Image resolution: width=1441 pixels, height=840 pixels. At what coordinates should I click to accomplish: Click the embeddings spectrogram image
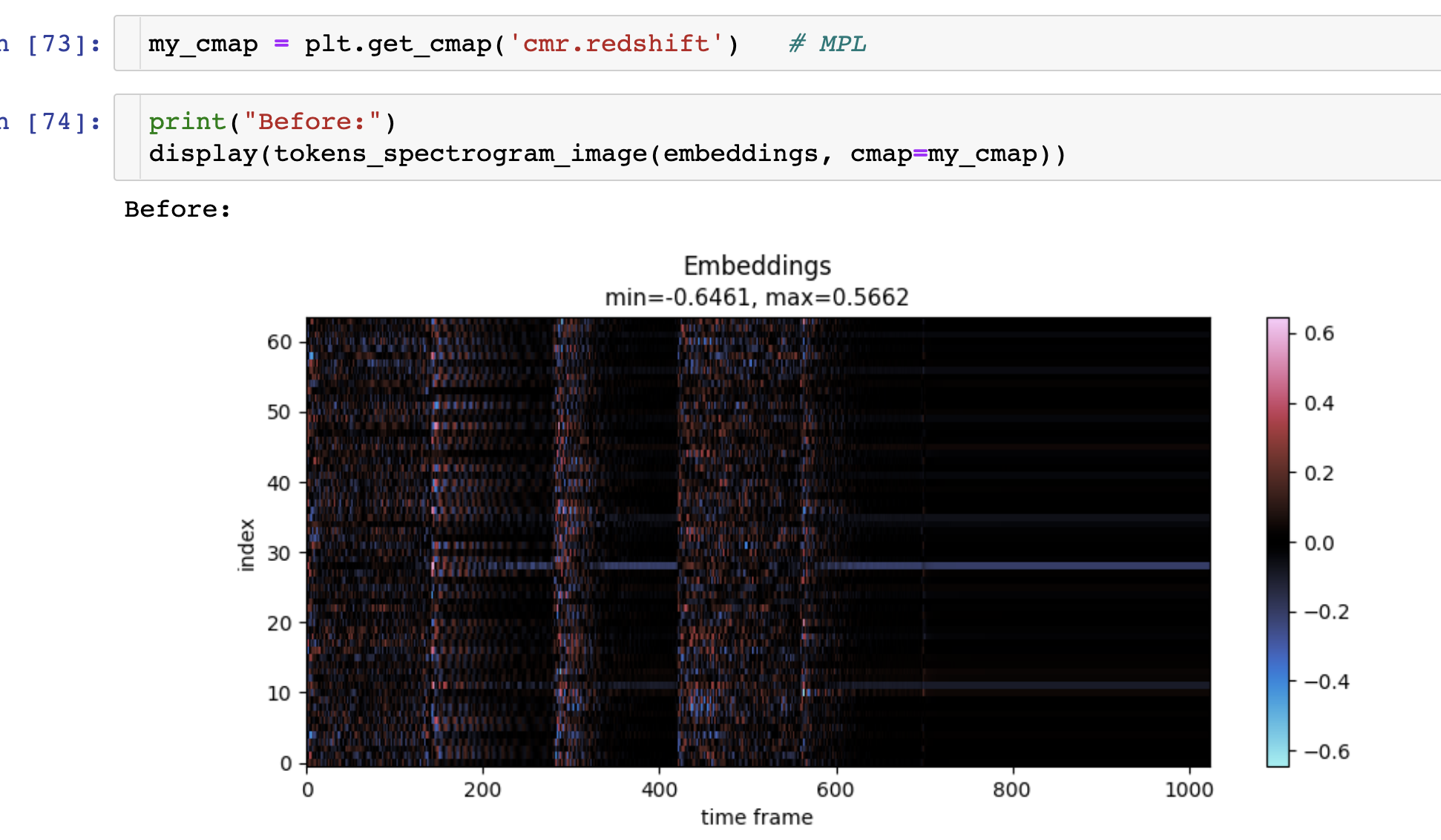[758, 542]
